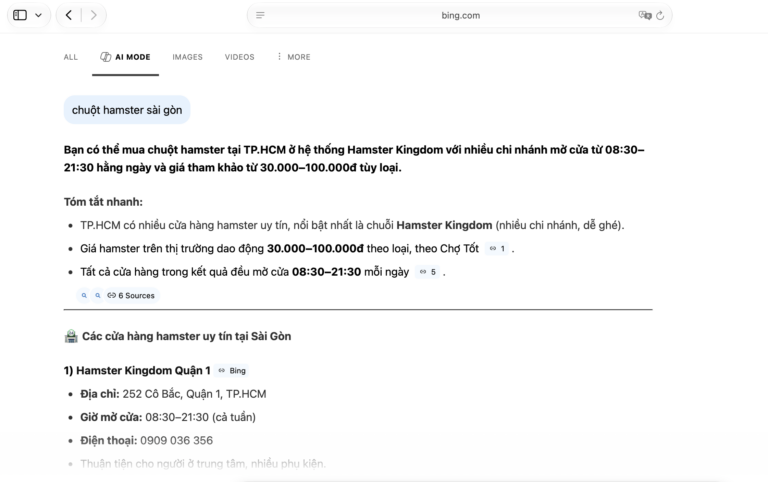768x482 pixels.
Task: Go back to previous page
Action: [69, 15]
